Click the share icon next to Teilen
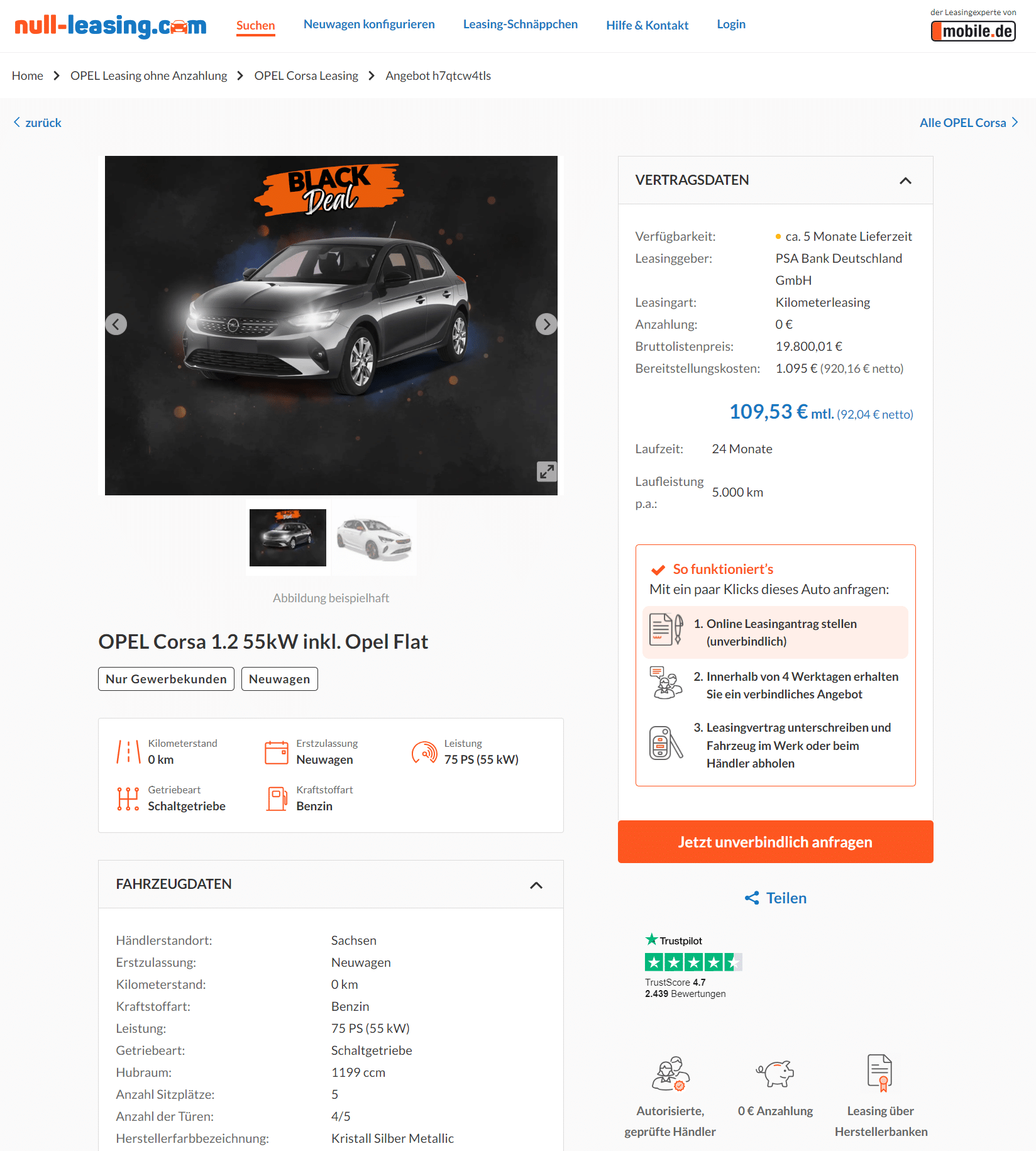The width and height of the screenshot is (1036, 1151). [752, 898]
